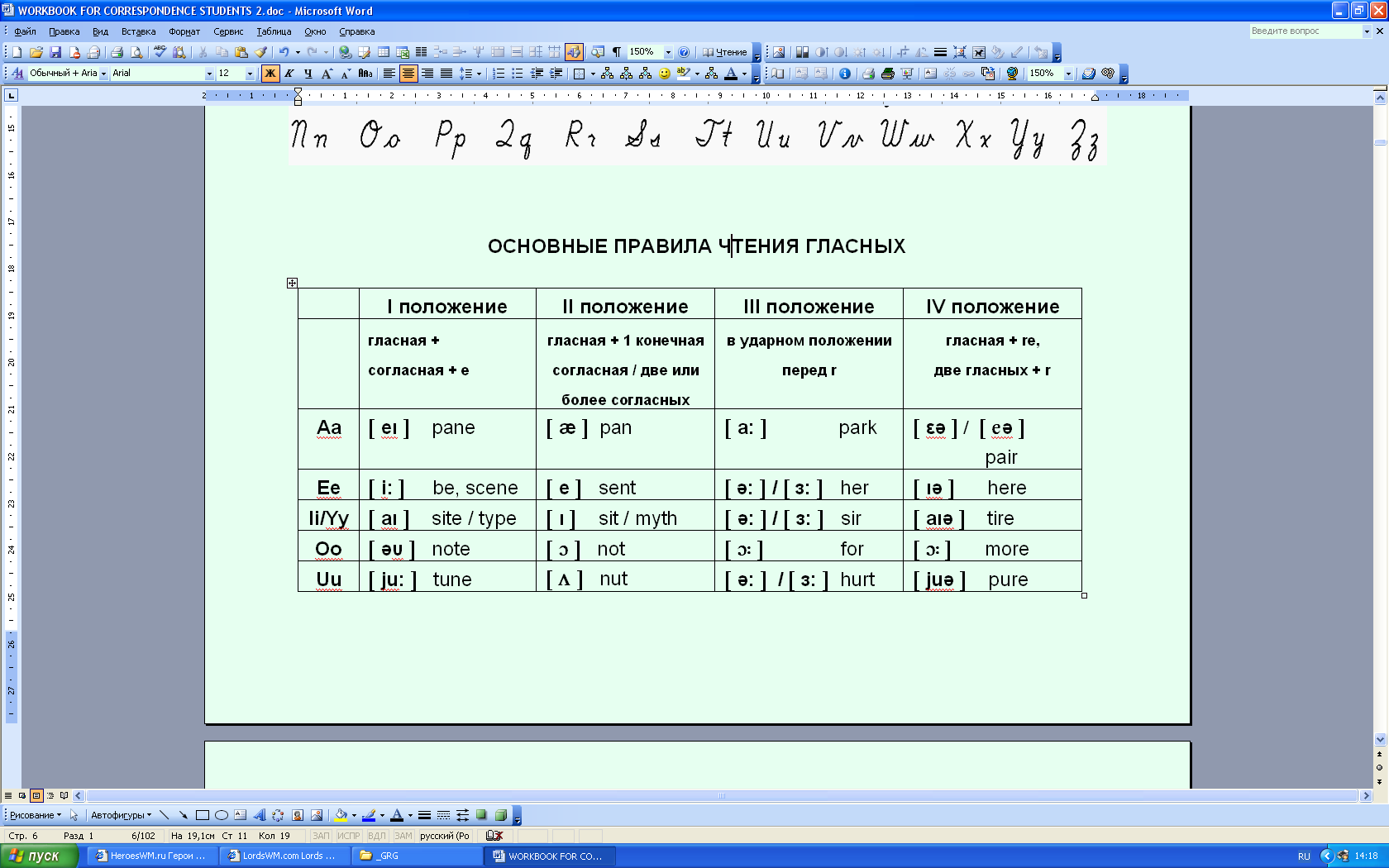1389x868 pixels.
Task: Open Print Preview from the toolbar
Action: [x=136, y=52]
